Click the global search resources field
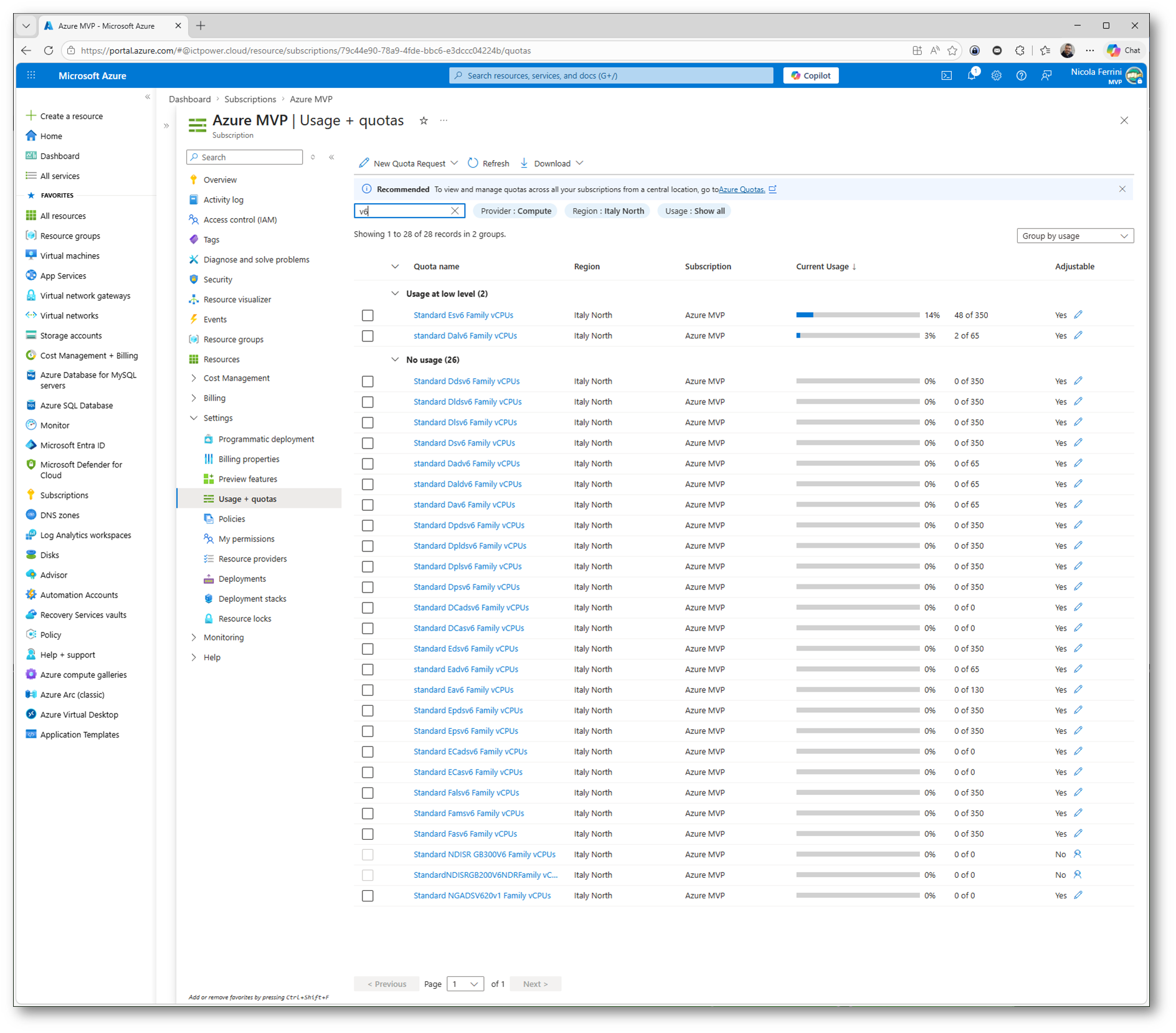 610,76
